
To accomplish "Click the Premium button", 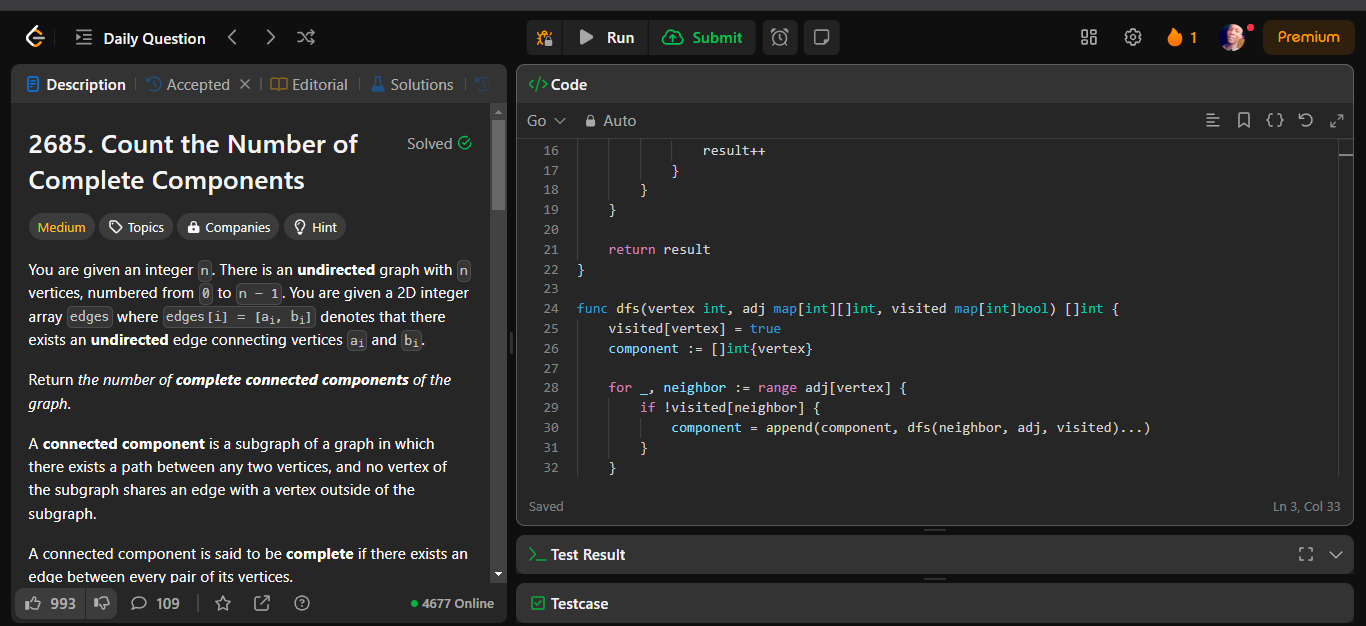I will (1308, 38).
